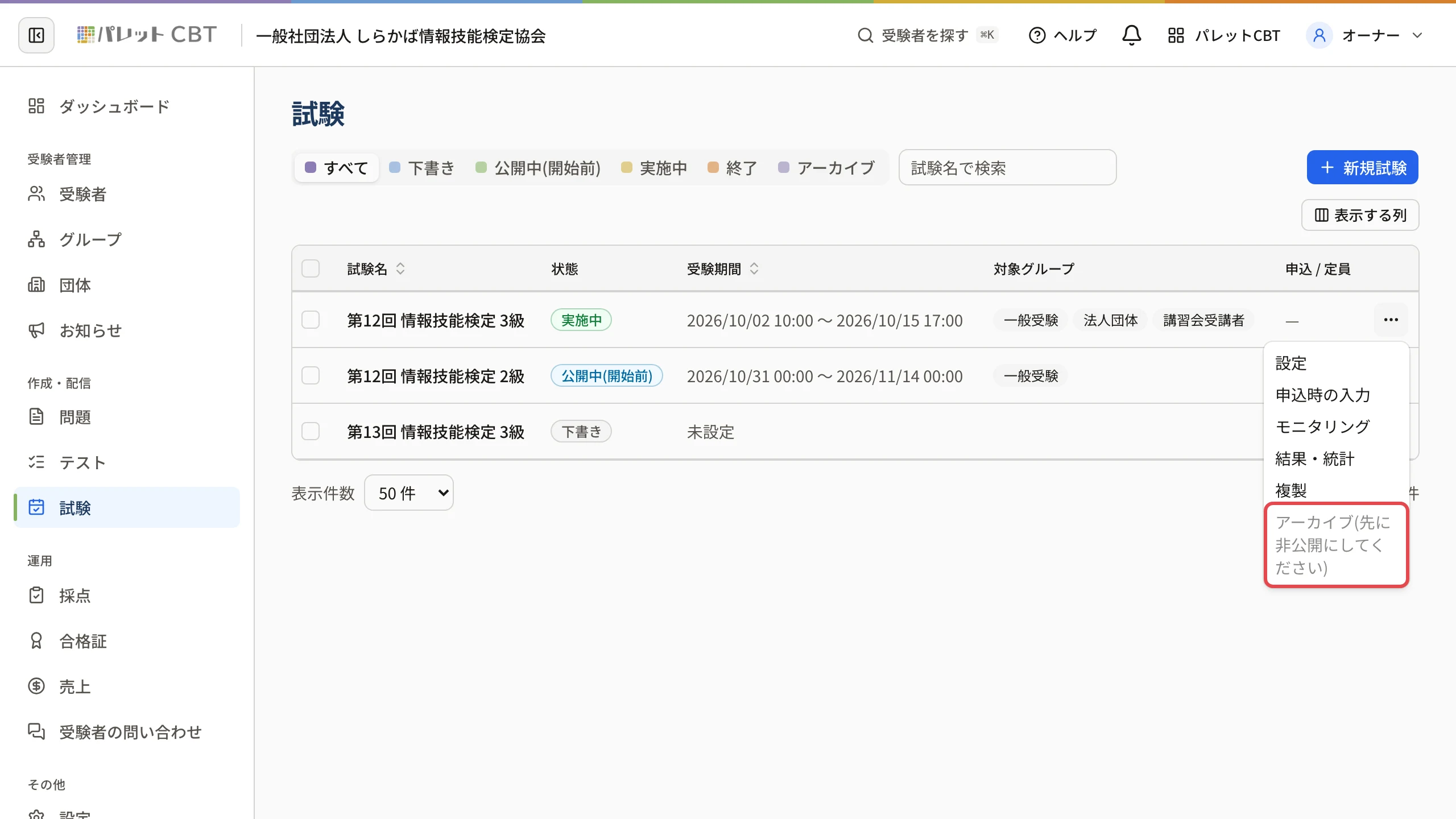Open 合格証 in the sidebar
This screenshot has width=1456, height=819.
tap(127, 641)
